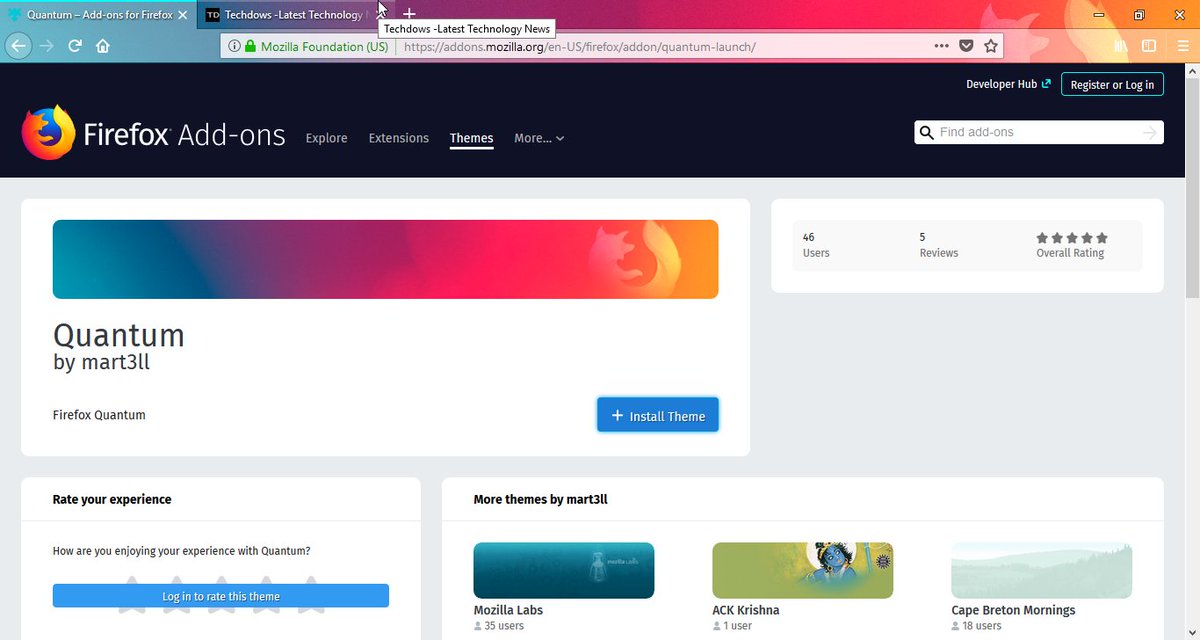Expand the More… dropdown menu

tap(539, 138)
